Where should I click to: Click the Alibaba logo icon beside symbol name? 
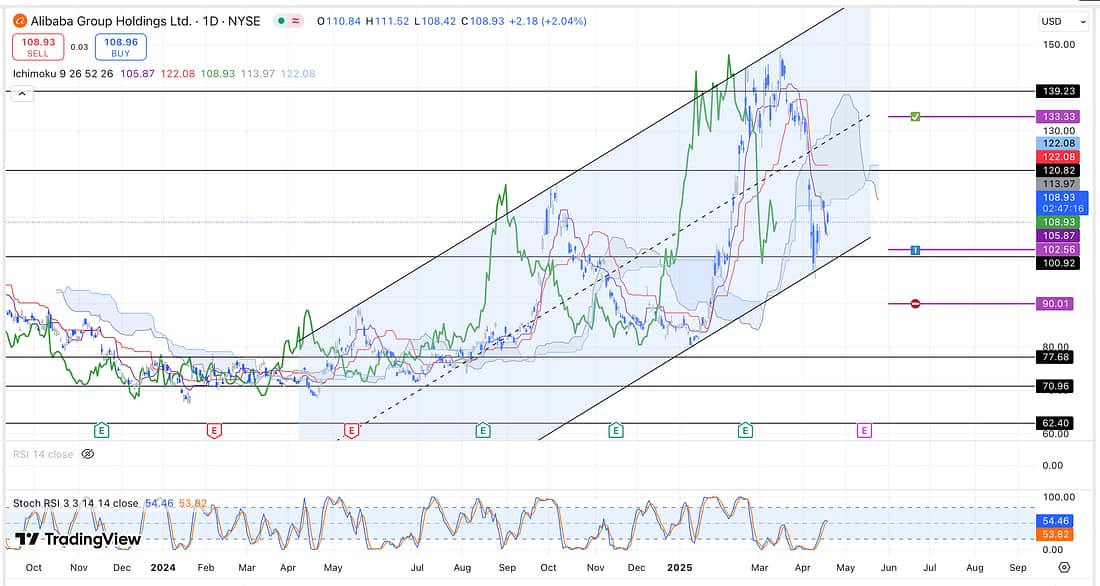coord(20,21)
